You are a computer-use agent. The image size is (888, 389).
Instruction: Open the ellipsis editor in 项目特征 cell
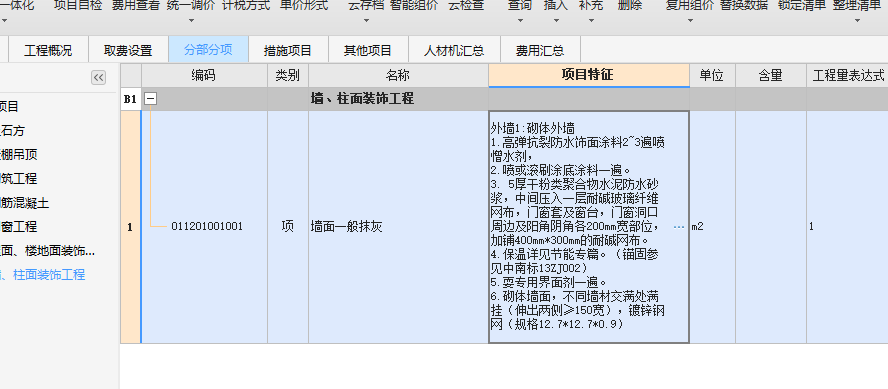click(x=679, y=226)
